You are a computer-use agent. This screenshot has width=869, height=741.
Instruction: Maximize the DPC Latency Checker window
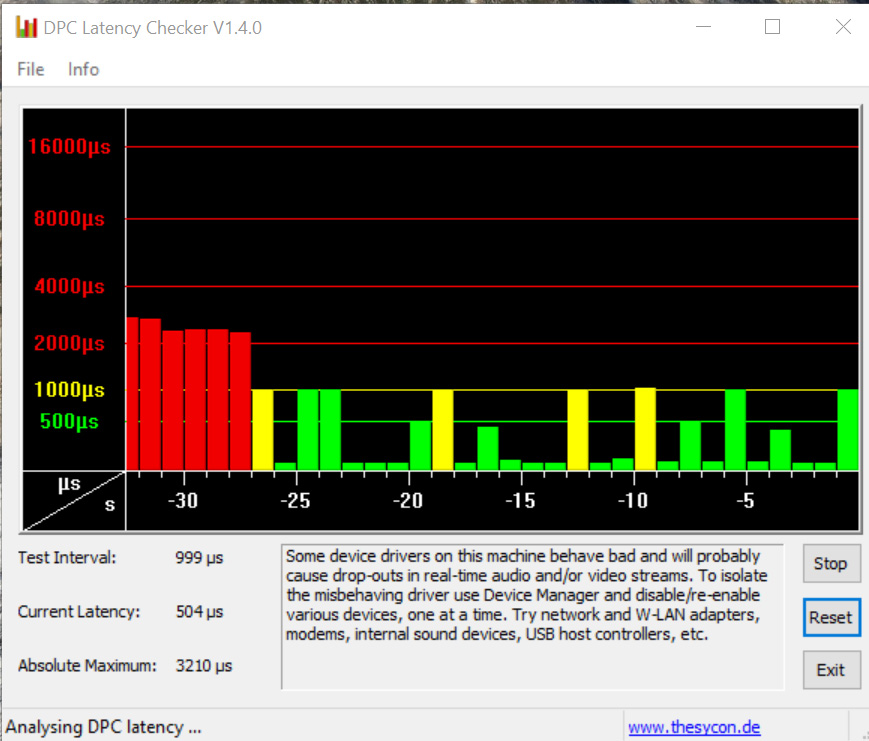772,26
